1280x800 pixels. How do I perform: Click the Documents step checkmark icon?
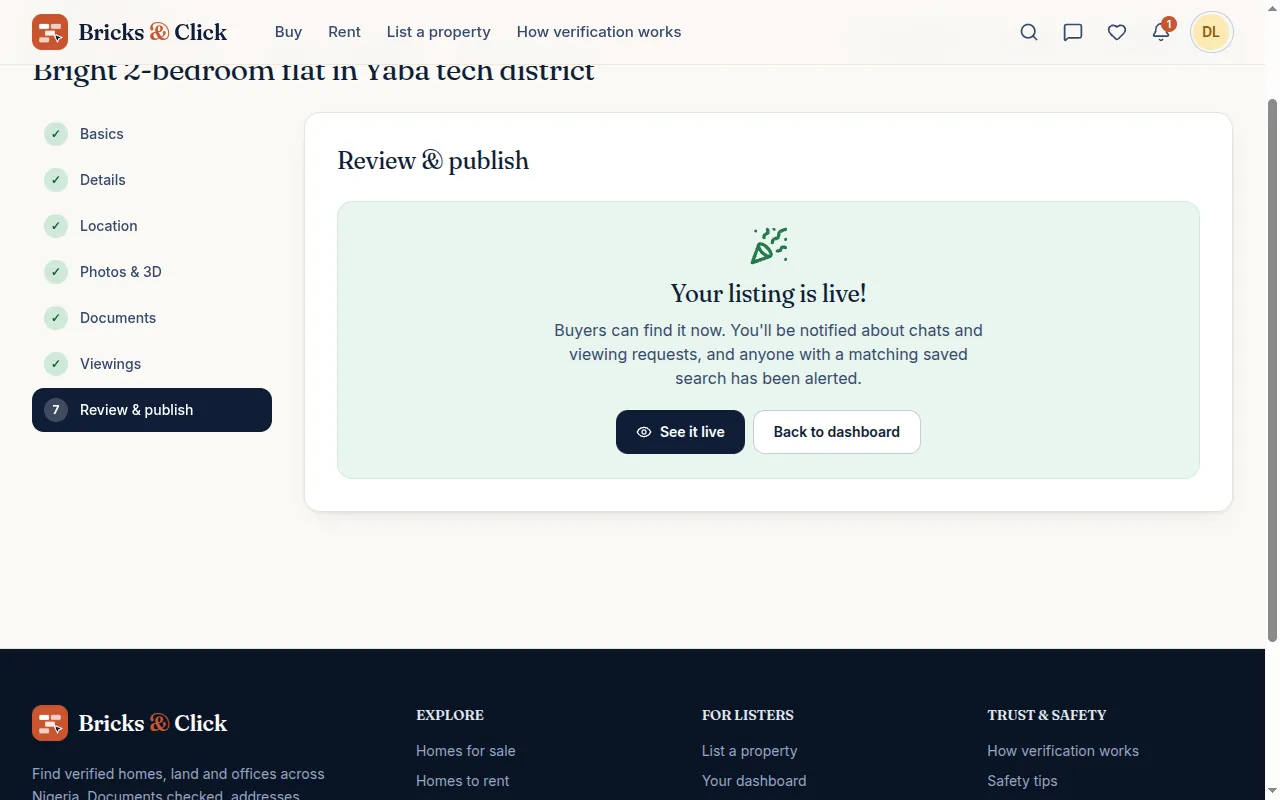(x=56, y=318)
